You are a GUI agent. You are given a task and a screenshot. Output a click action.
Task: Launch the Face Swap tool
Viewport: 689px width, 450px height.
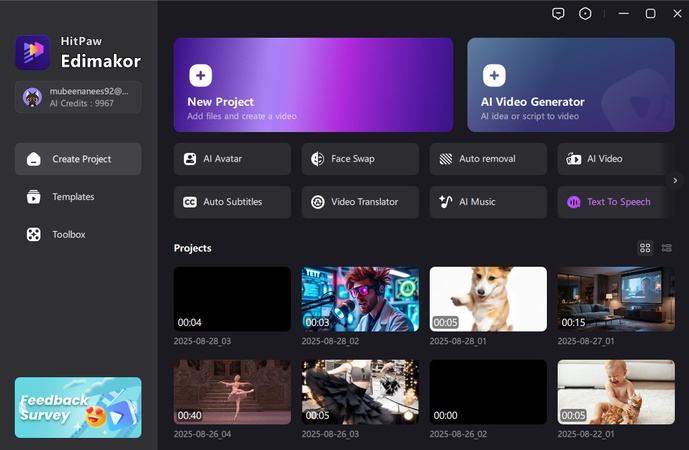click(360, 159)
